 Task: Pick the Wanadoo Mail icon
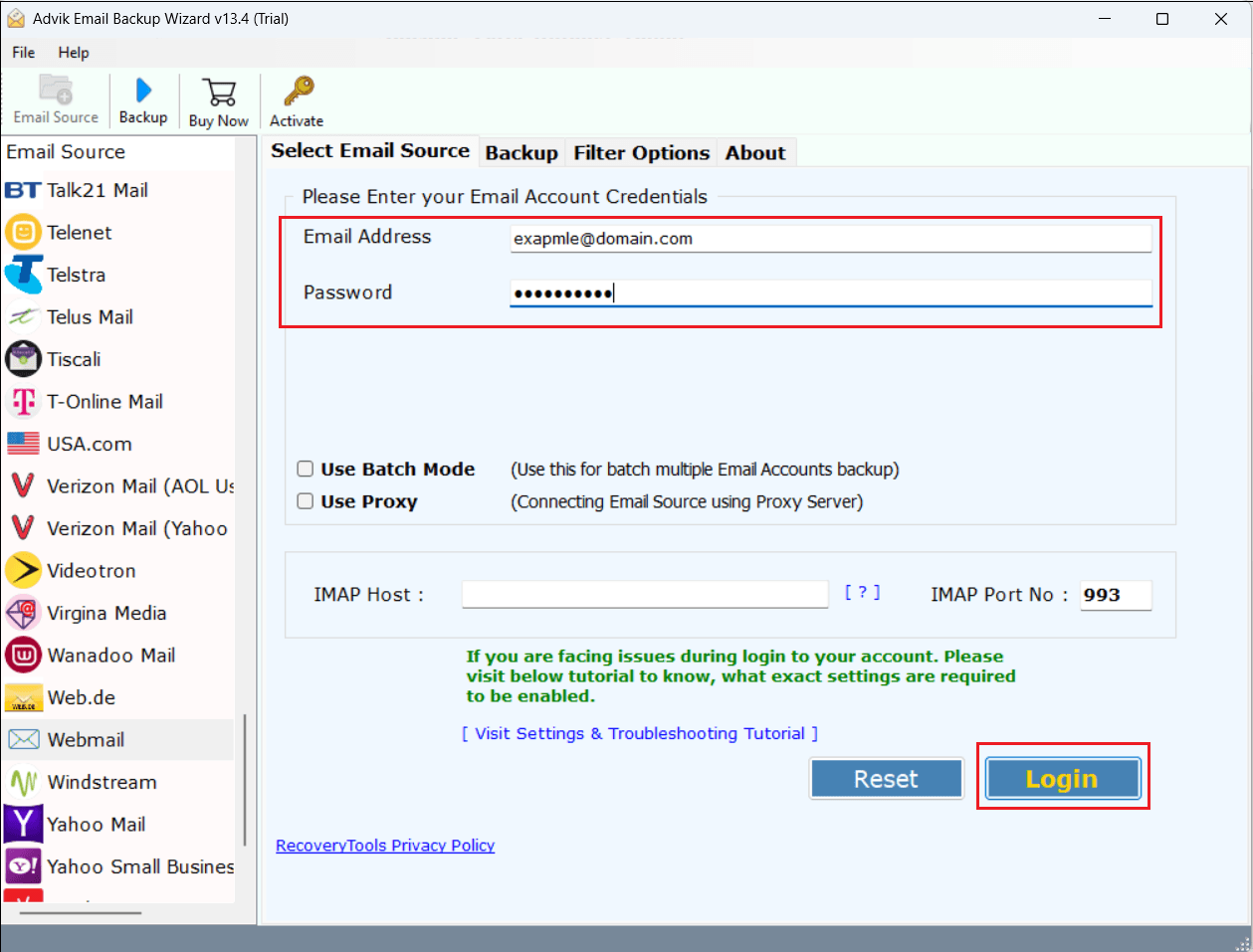click(x=23, y=656)
